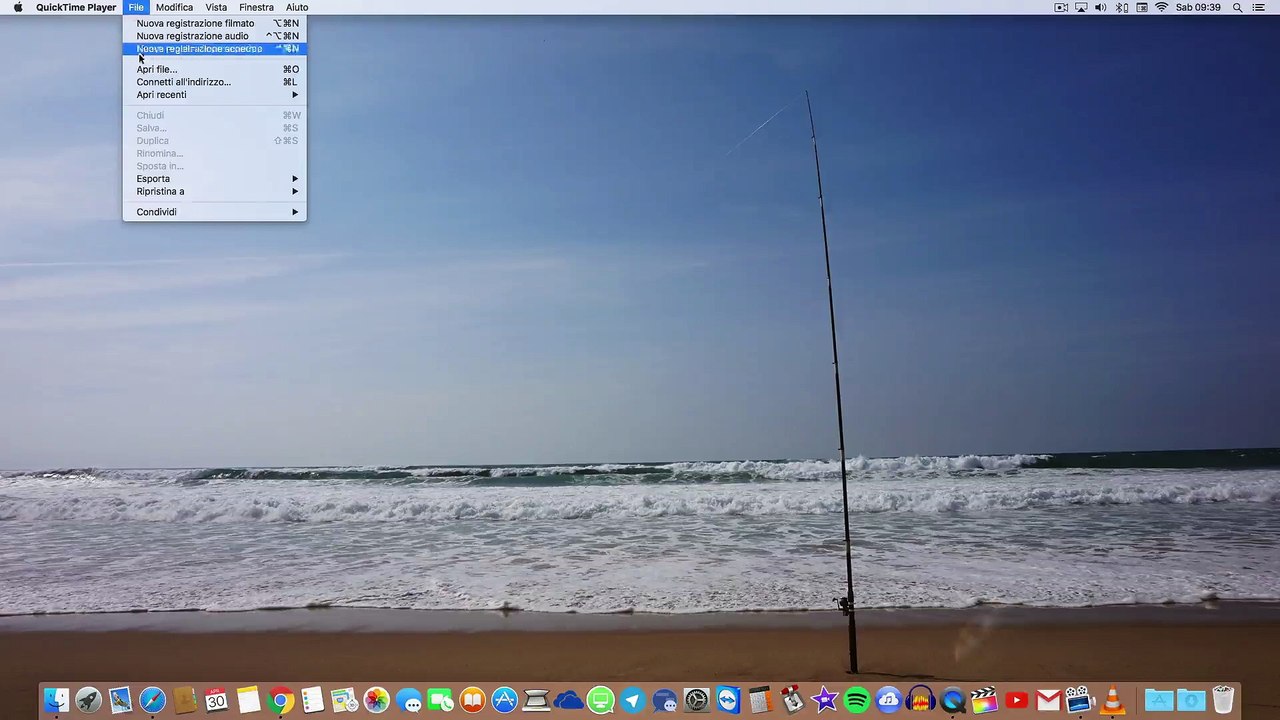This screenshot has height=720, width=1280.
Task: Open Telegram paper plane icon in Dock
Action: (632, 701)
